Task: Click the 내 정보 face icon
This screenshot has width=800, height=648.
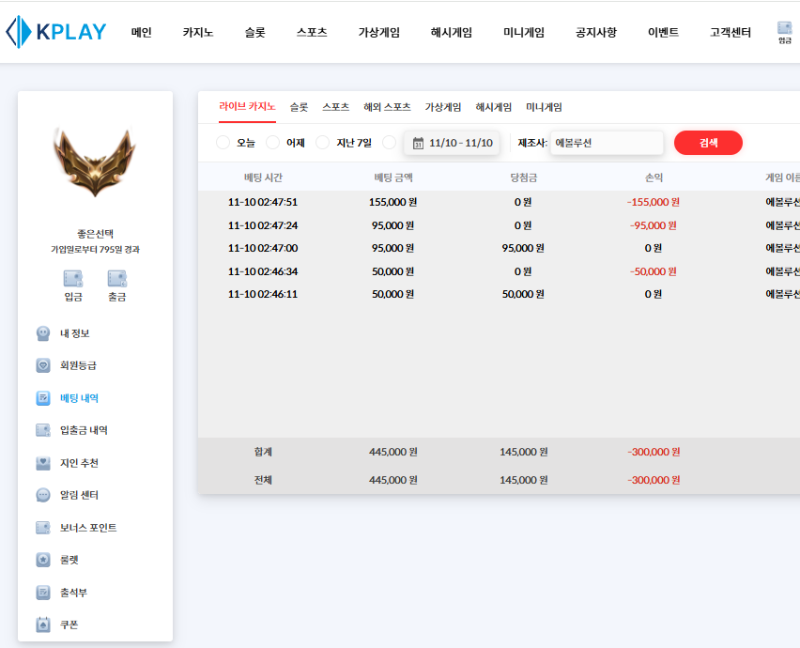Action: click(43, 333)
